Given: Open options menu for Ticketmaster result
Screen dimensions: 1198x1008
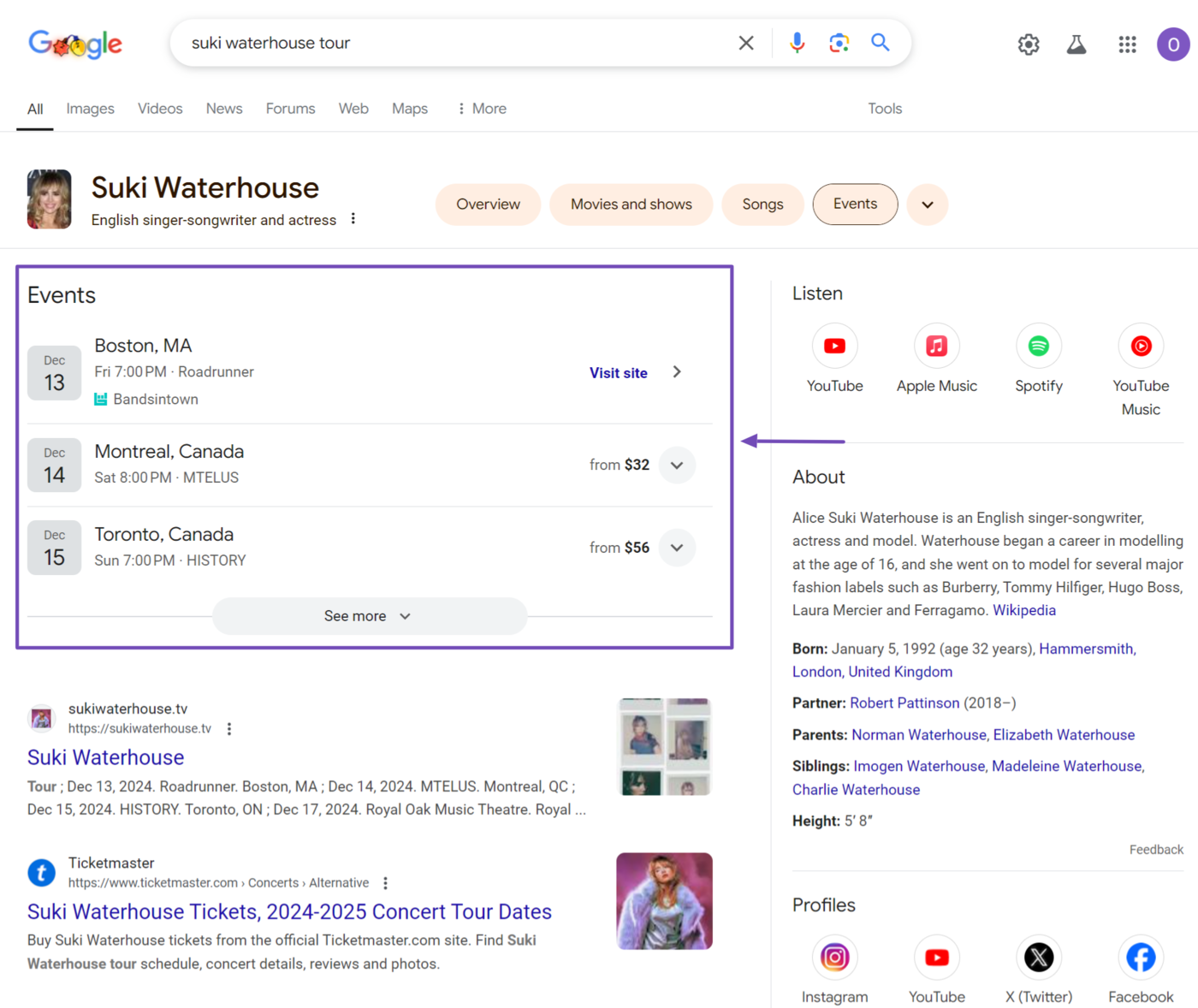Looking at the screenshot, I should (385, 883).
